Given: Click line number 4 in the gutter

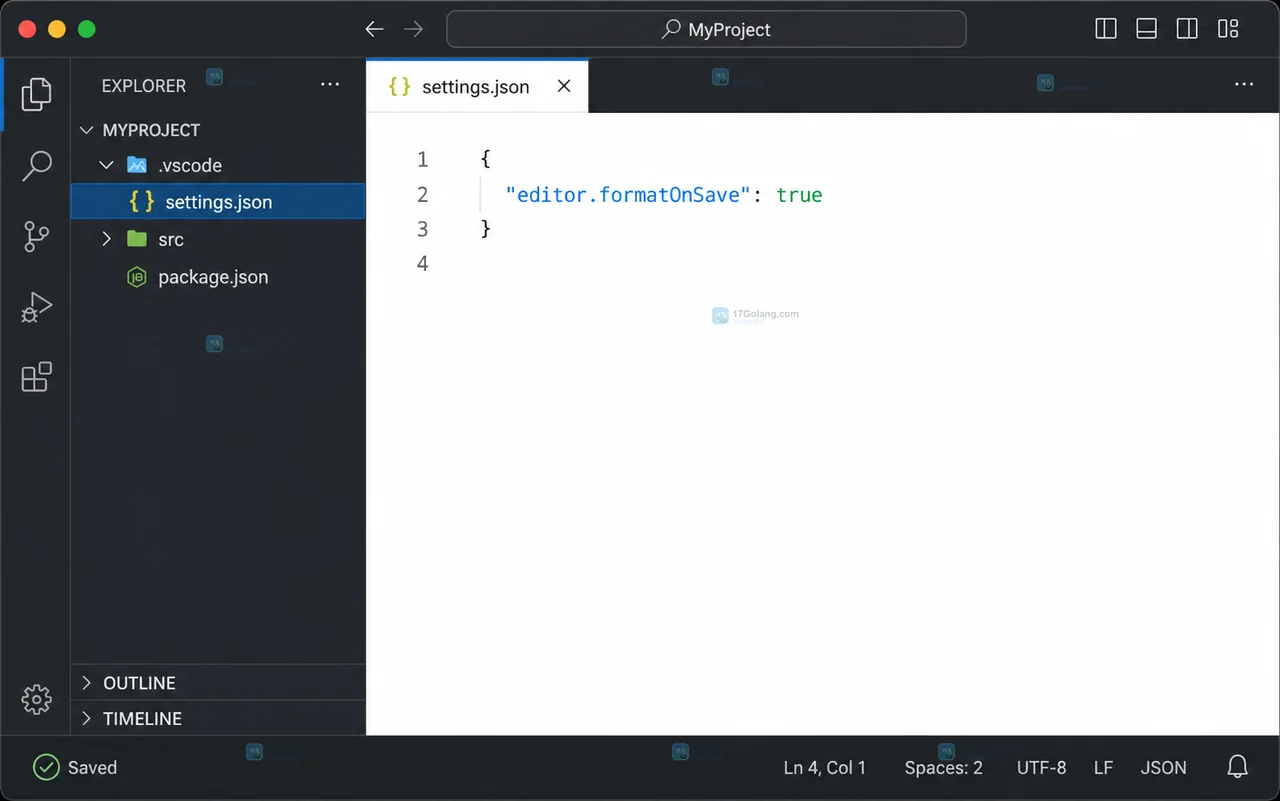Looking at the screenshot, I should pyautogui.click(x=422, y=263).
